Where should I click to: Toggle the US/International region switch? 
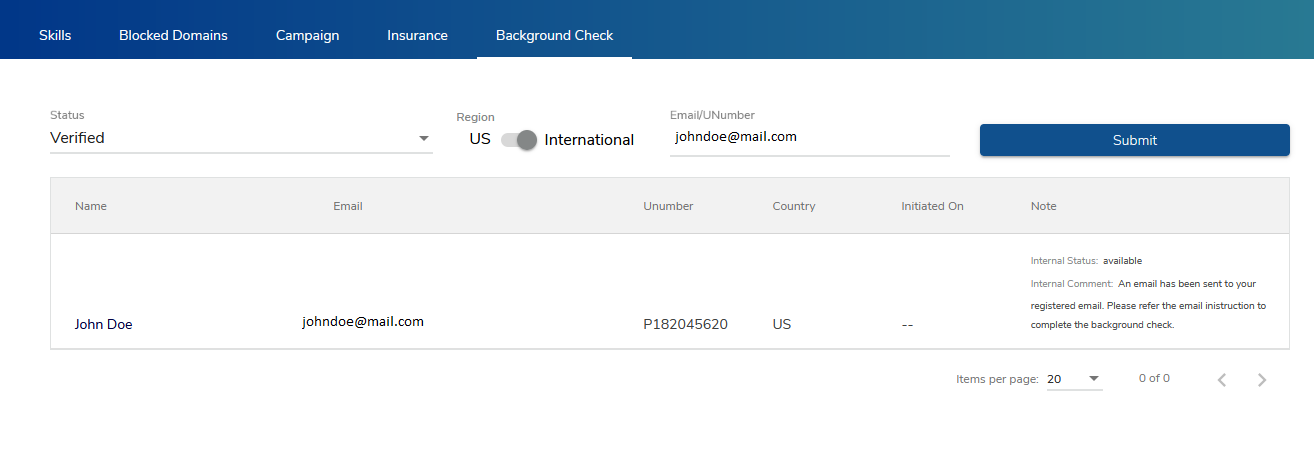pos(519,140)
